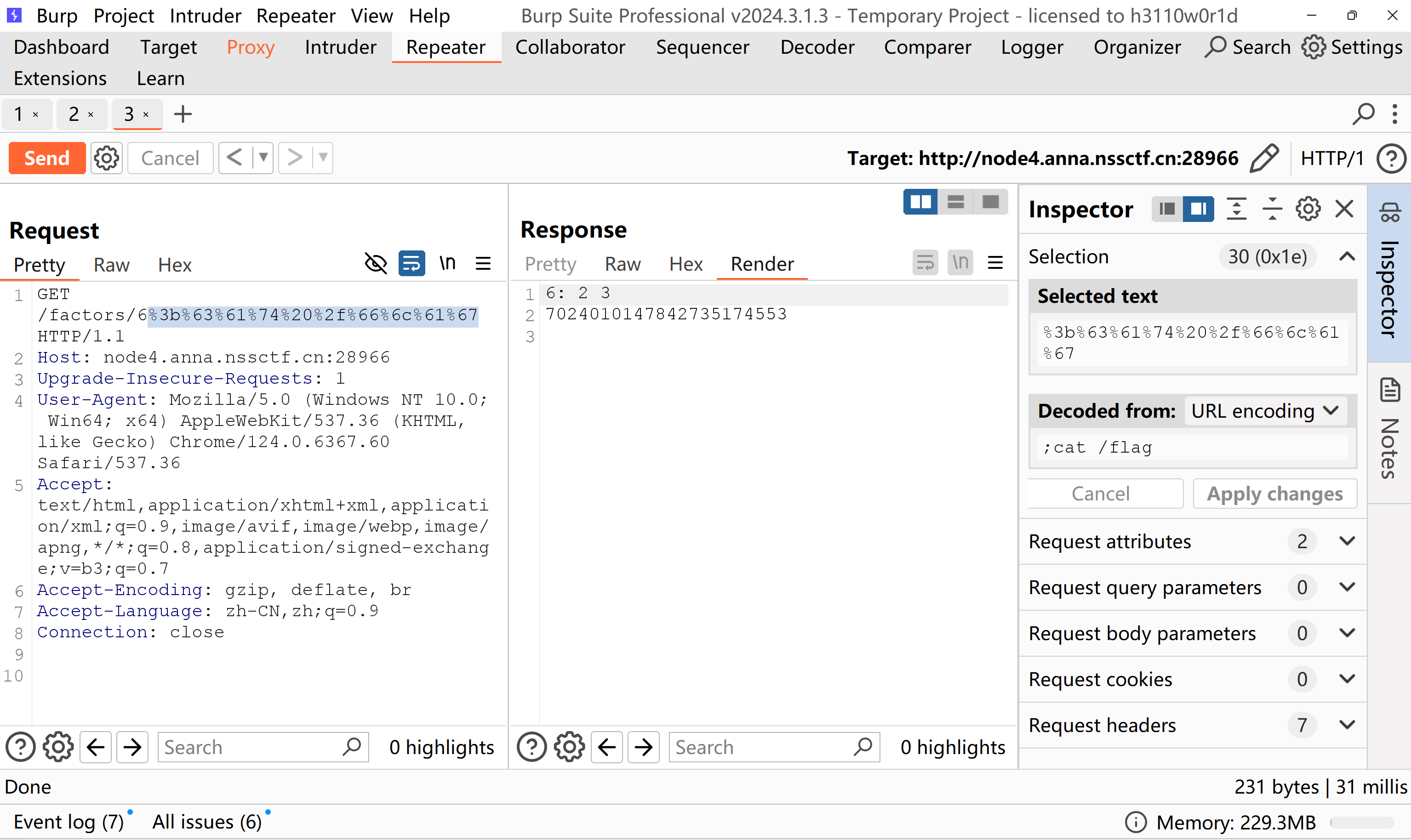Open Decoded from URL encoding dropdown
Screen dimensions: 1411x840
pyautogui.click(x=1265, y=411)
